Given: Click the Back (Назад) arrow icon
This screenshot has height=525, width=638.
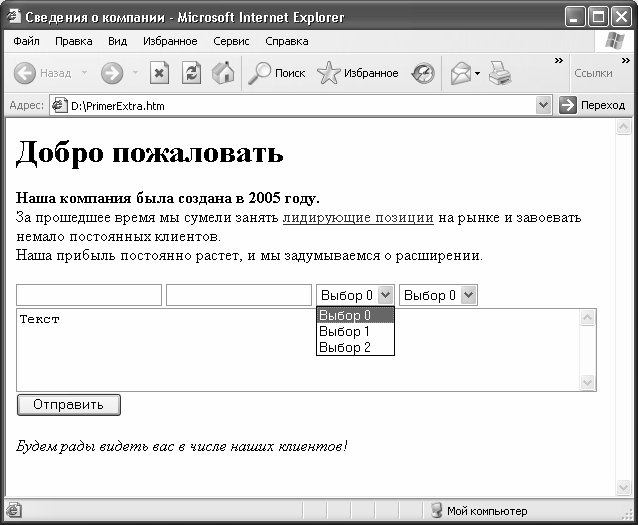Looking at the screenshot, I should coord(24,73).
